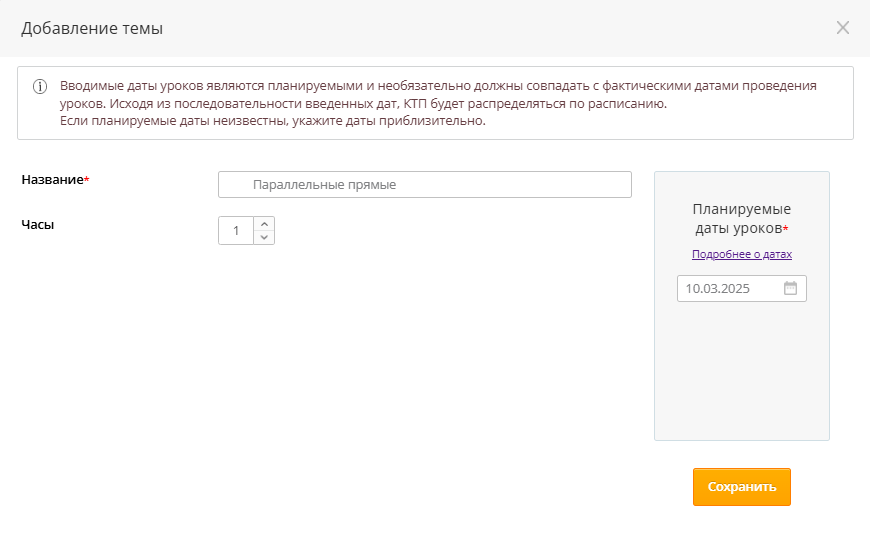Click the Часы field label
870x541 pixels.
[x=38, y=224]
